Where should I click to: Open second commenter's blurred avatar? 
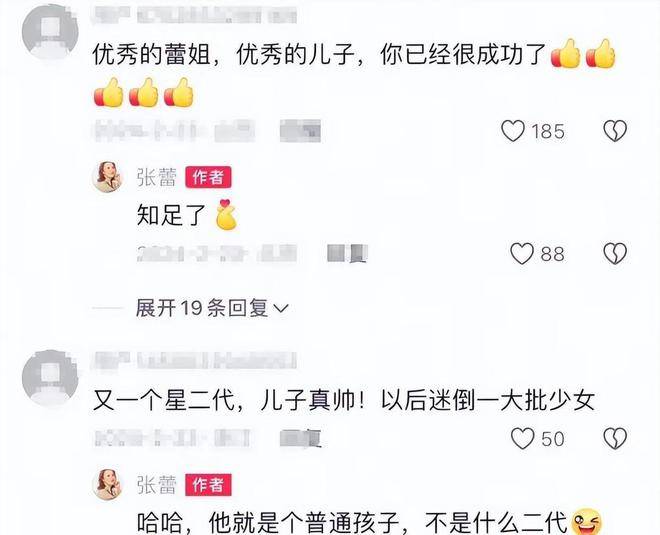coord(50,378)
